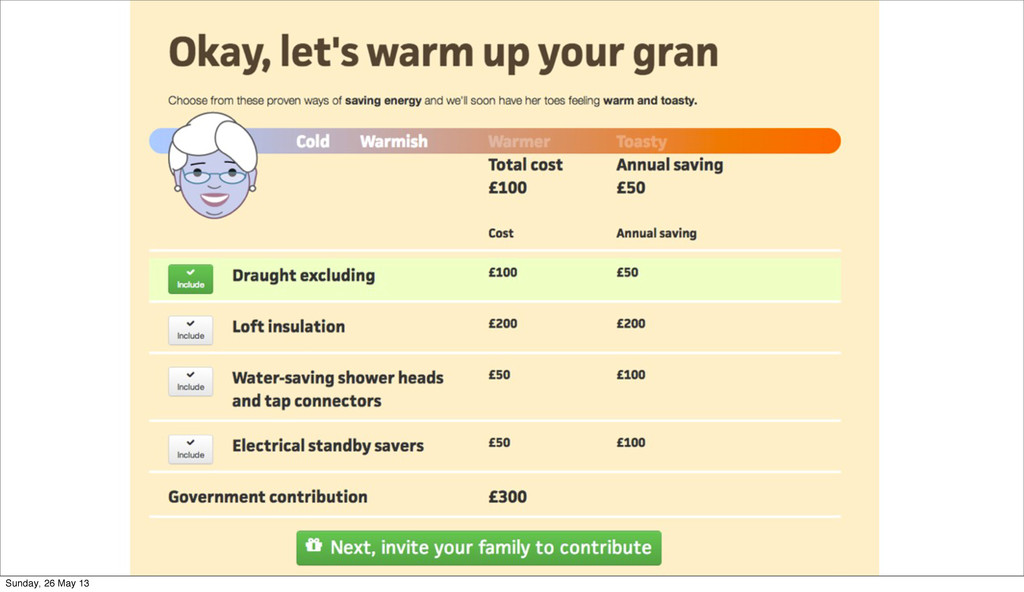Include Electrical standby savers
This screenshot has width=1024, height=592.
point(190,449)
